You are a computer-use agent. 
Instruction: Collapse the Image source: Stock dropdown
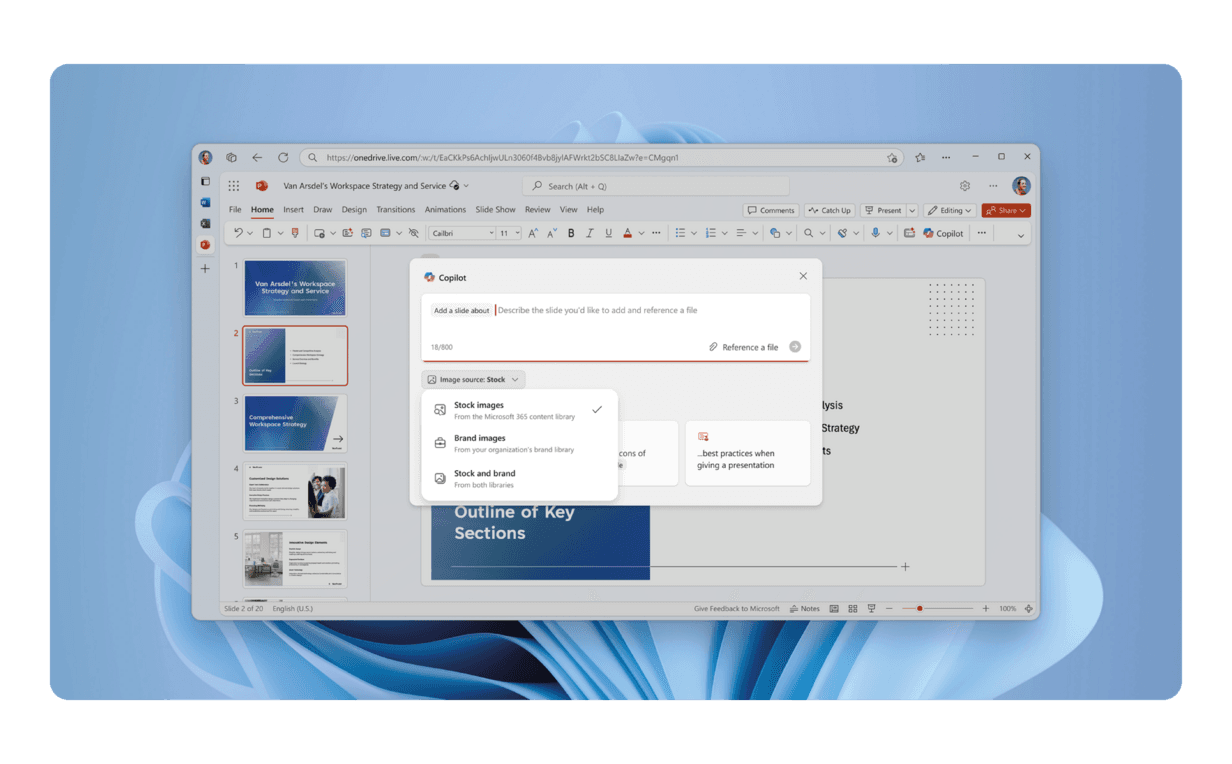click(x=473, y=380)
